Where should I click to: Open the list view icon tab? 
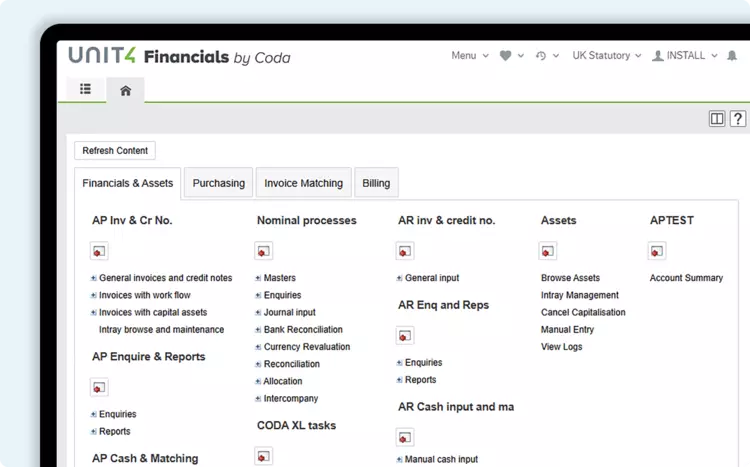86,89
